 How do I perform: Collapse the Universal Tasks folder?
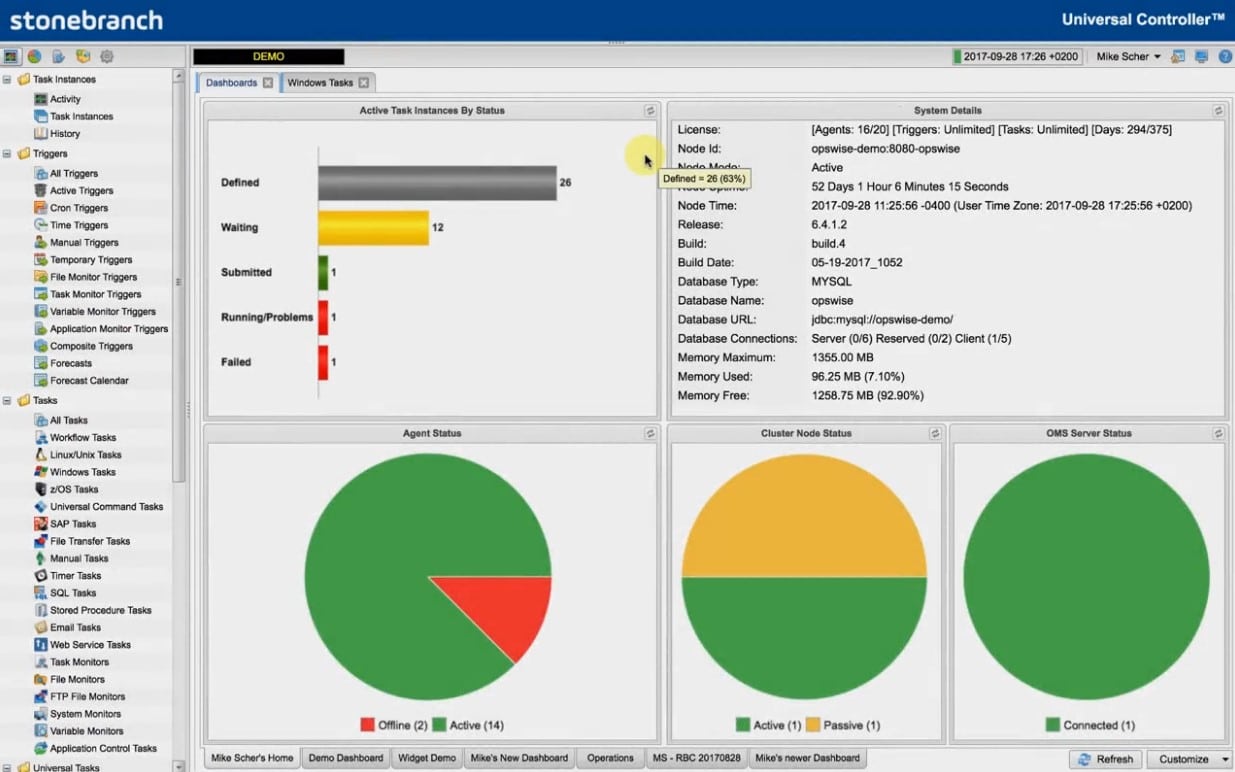pyautogui.click(x=8, y=767)
